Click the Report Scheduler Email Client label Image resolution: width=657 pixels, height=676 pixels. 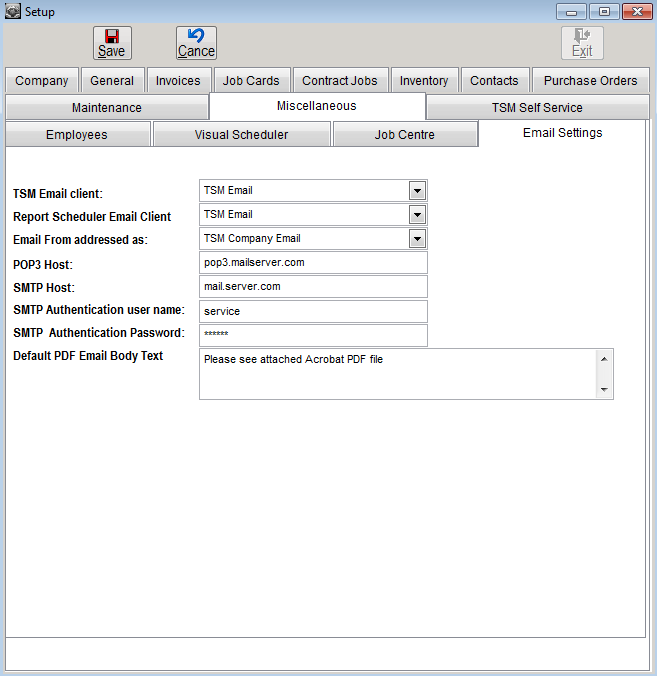[x=92, y=216]
